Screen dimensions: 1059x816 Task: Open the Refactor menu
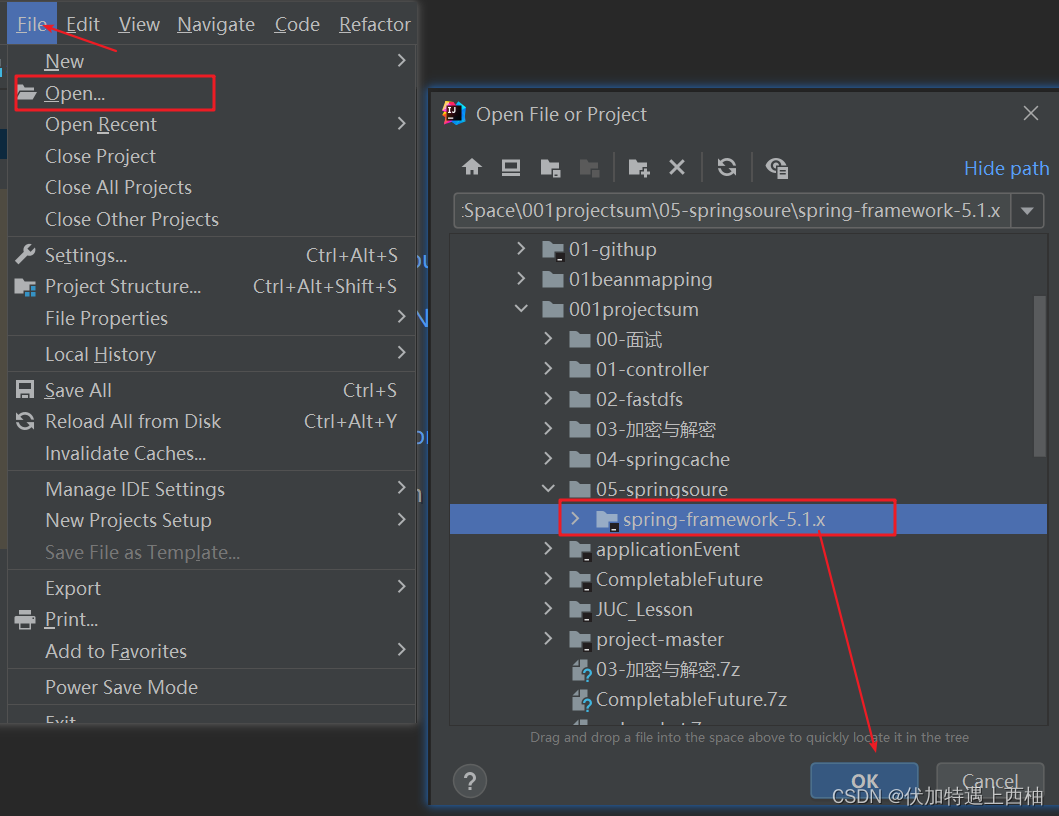(375, 24)
